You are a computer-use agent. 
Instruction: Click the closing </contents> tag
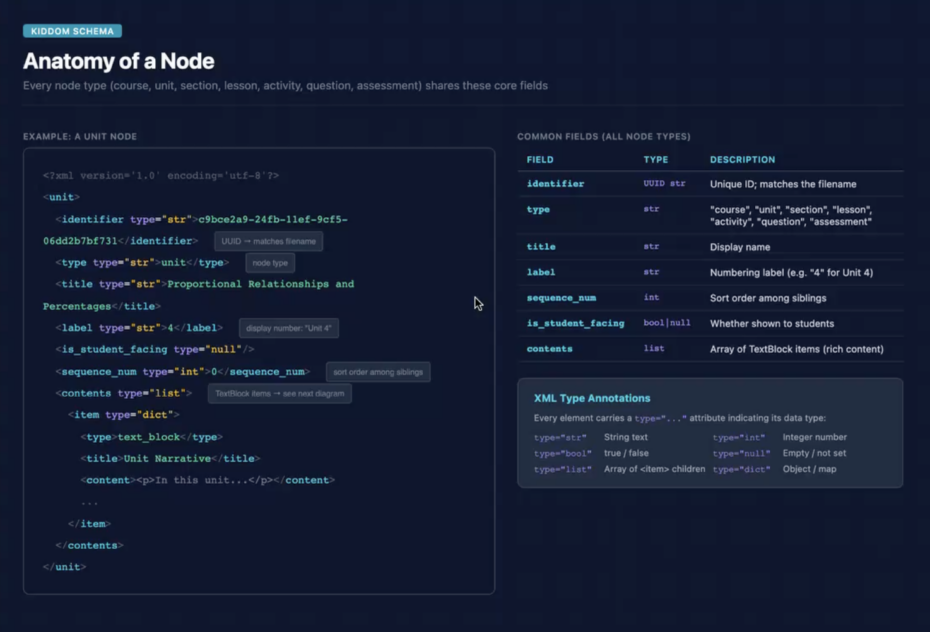tap(89, 545)
